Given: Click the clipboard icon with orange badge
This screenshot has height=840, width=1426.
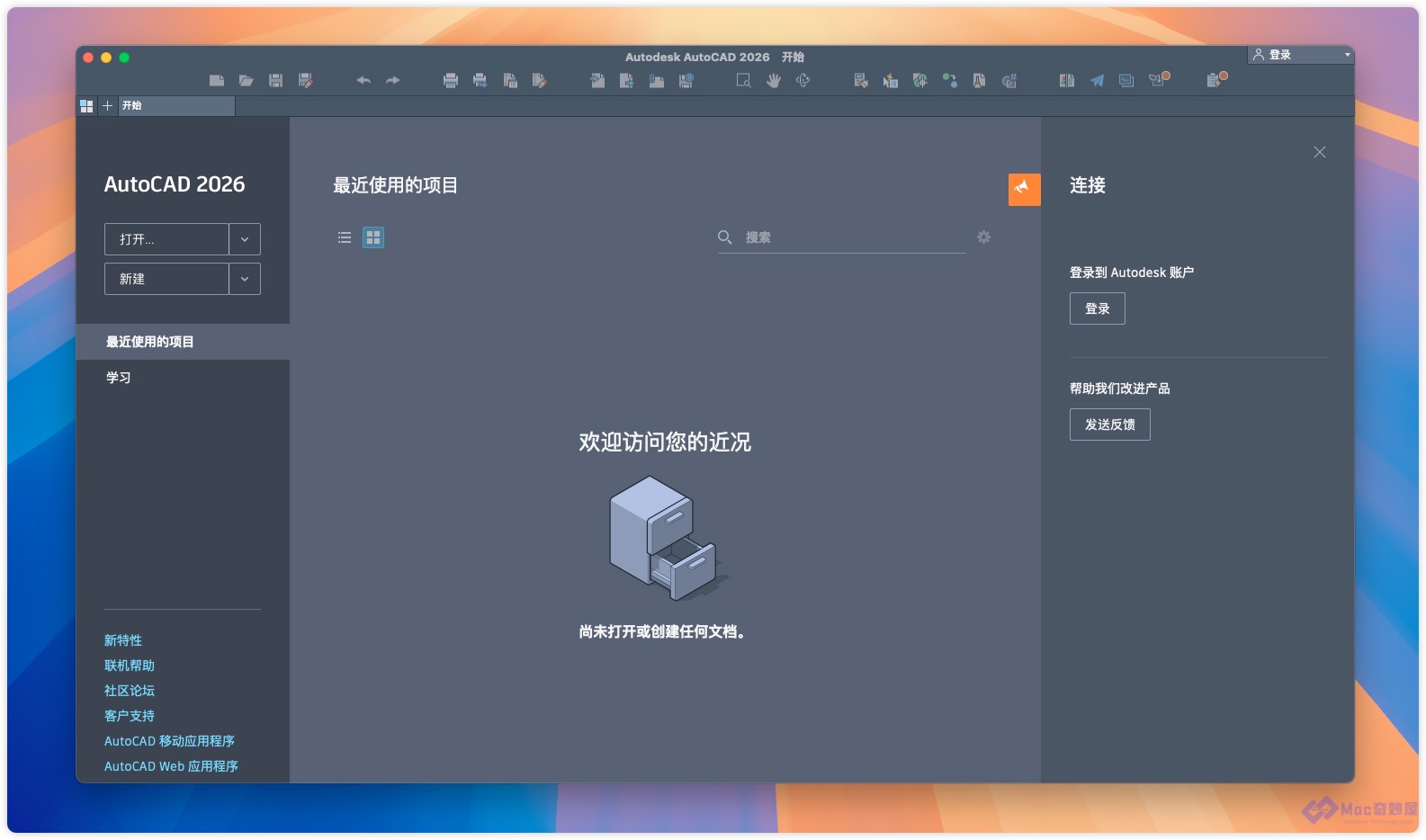Looking at the screenshot, I should tap(1216, 79).
